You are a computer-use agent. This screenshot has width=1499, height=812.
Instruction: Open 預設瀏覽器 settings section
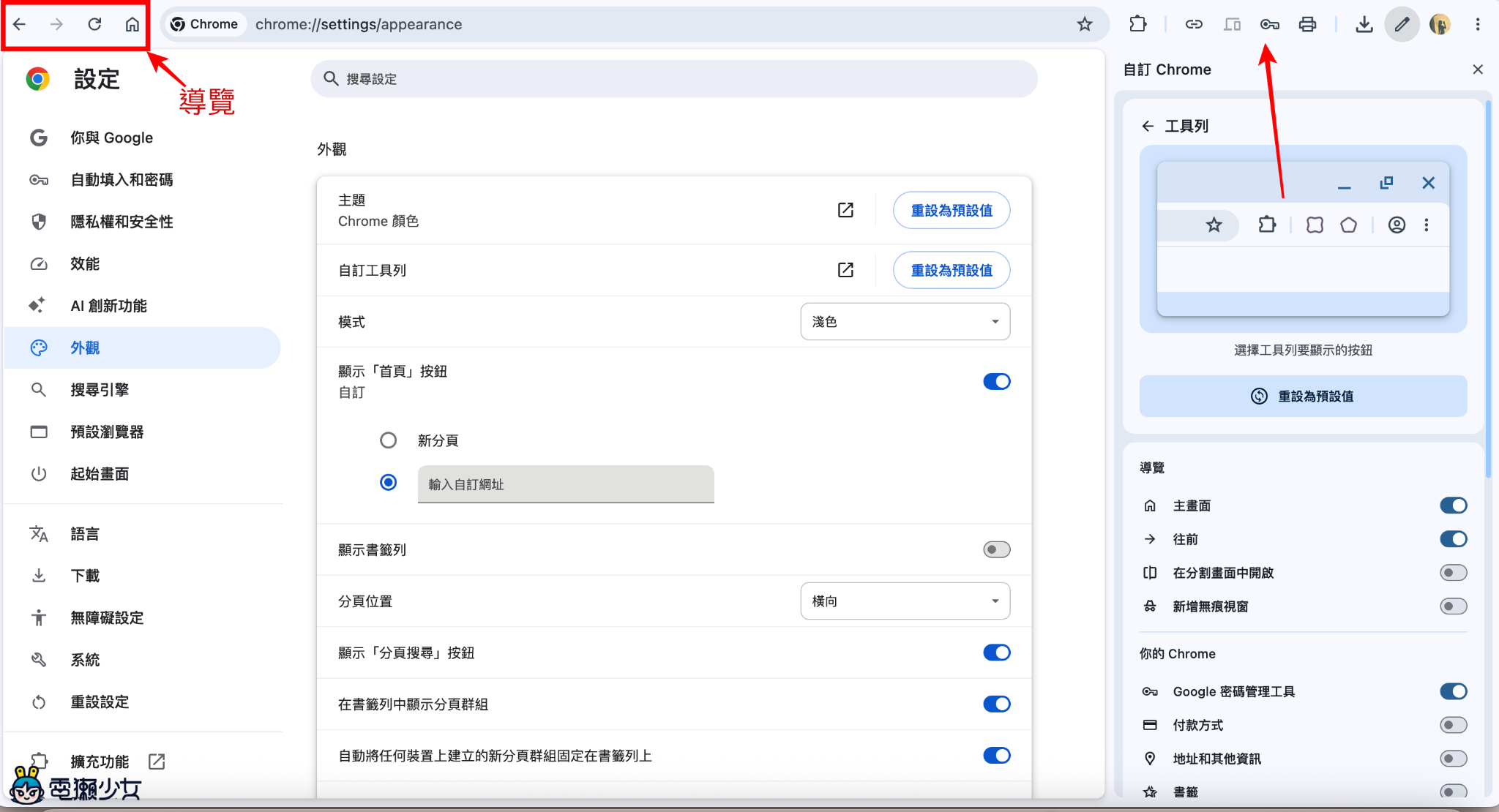pyautogui.click(x=143, y=432)
